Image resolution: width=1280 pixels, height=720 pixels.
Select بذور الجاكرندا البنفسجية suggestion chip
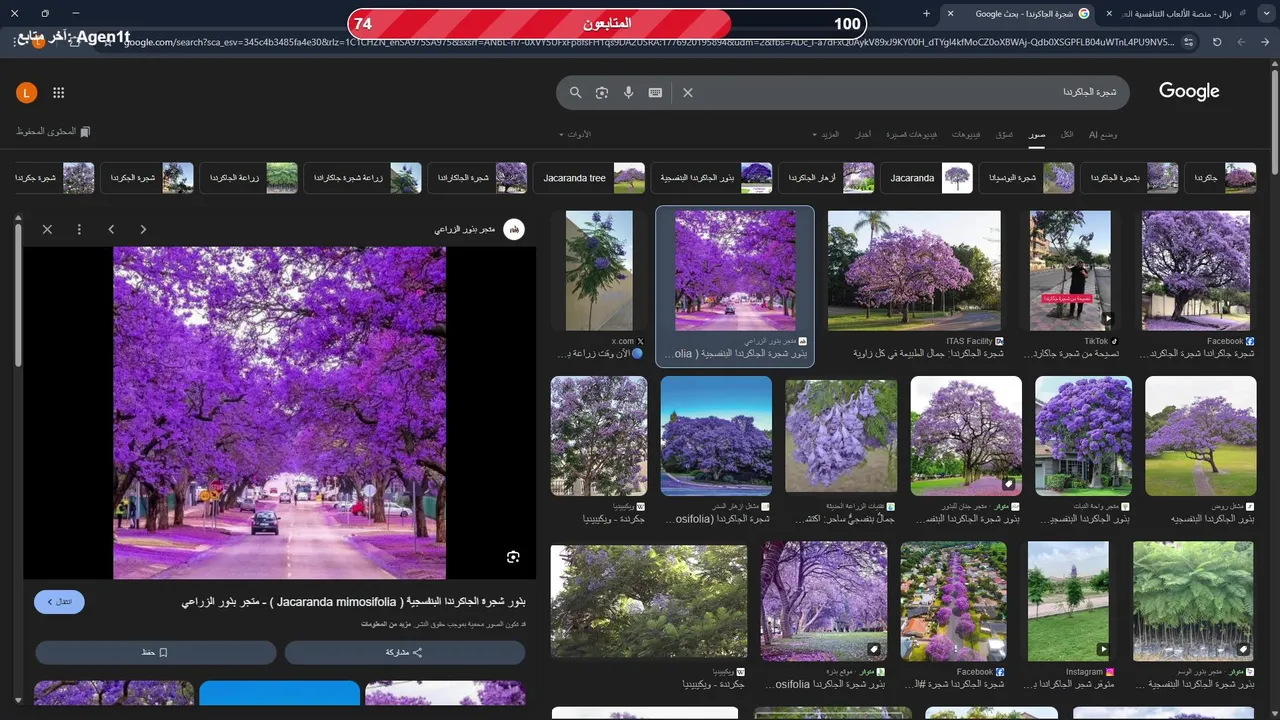pyautogui.click(x=713, y=178)
